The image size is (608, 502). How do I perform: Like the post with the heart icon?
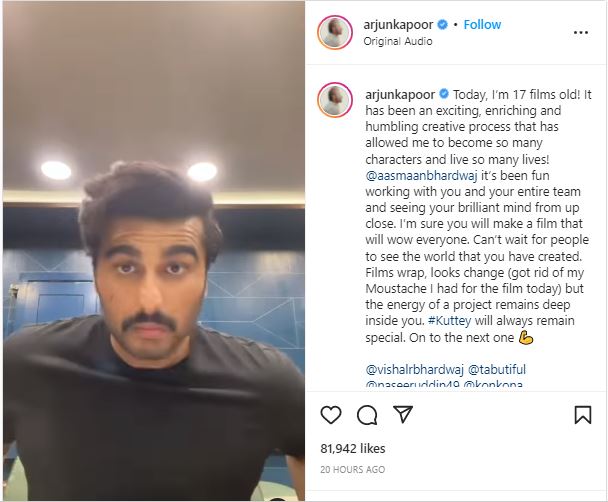coord(331,415)
